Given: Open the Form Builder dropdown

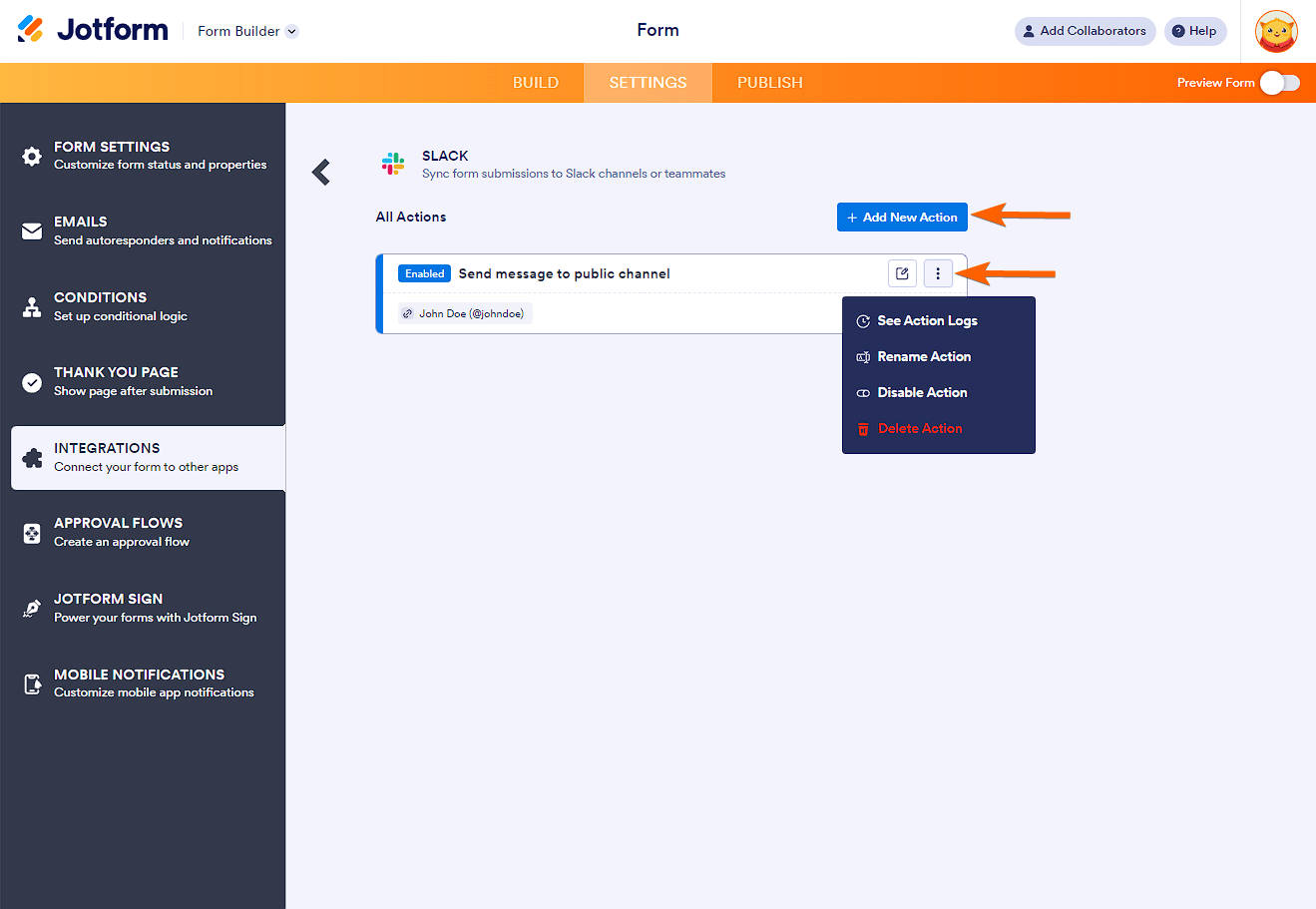Looking at the screenshot, I should click(x=247, y=31).
